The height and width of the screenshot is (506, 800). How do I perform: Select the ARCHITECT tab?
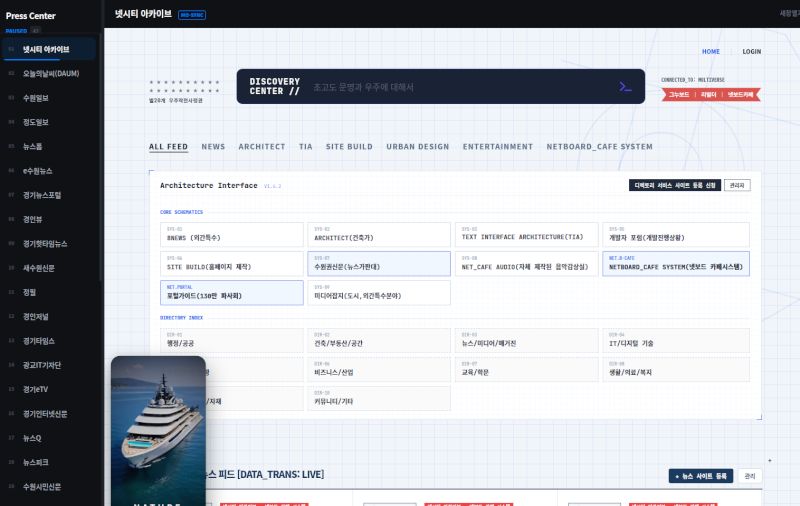[x=262, y=147]
